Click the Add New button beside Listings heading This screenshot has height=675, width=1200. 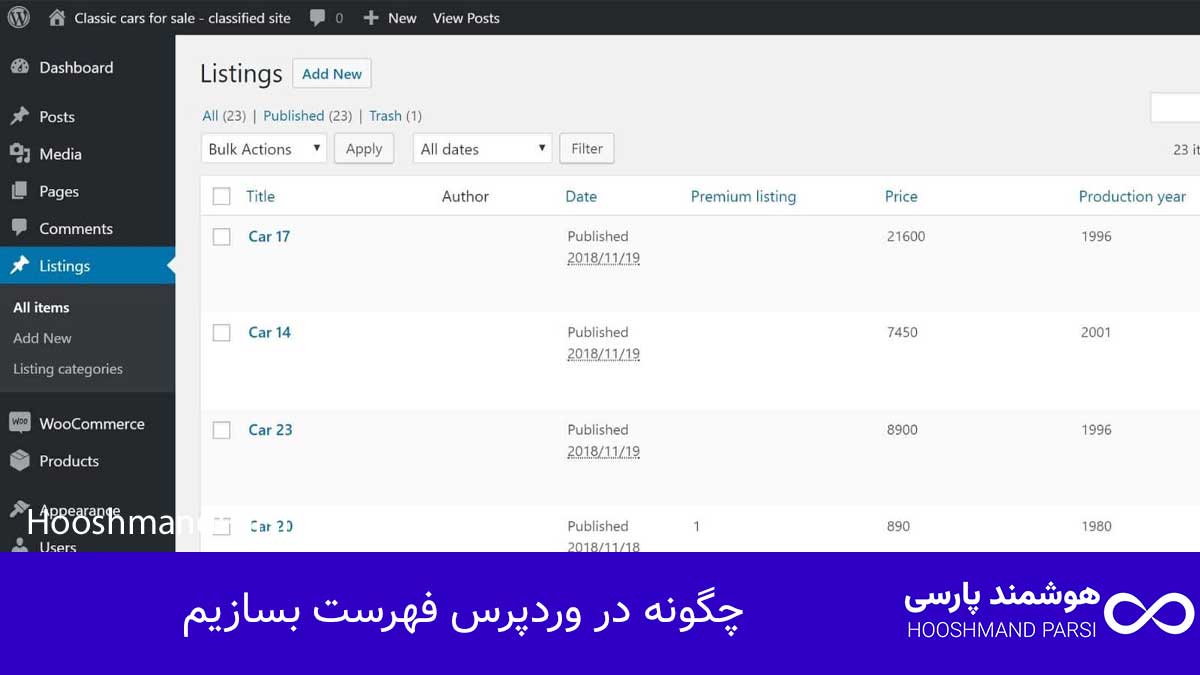coord(332,74)
